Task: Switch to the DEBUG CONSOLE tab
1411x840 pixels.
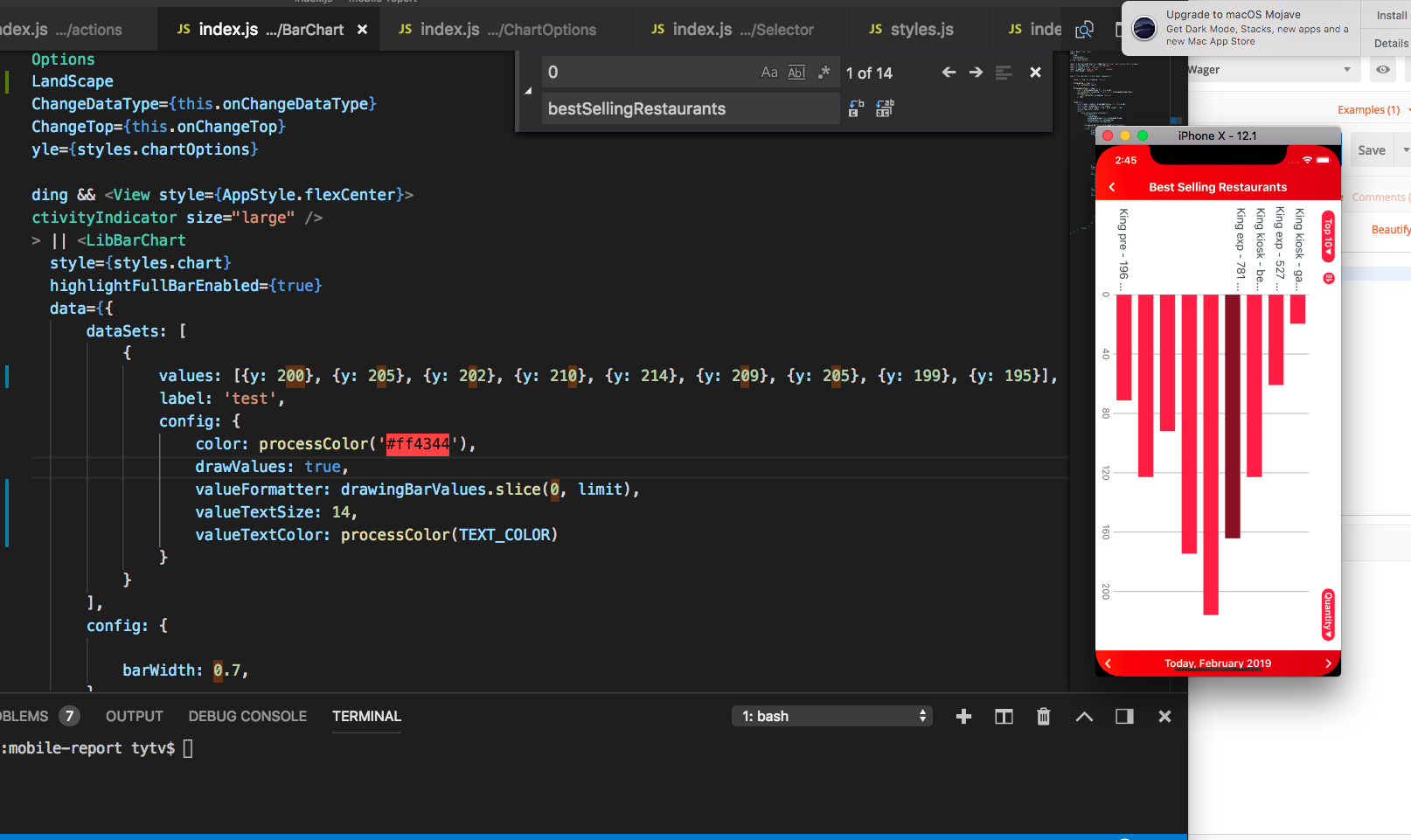Action: (x=247, y=716)
